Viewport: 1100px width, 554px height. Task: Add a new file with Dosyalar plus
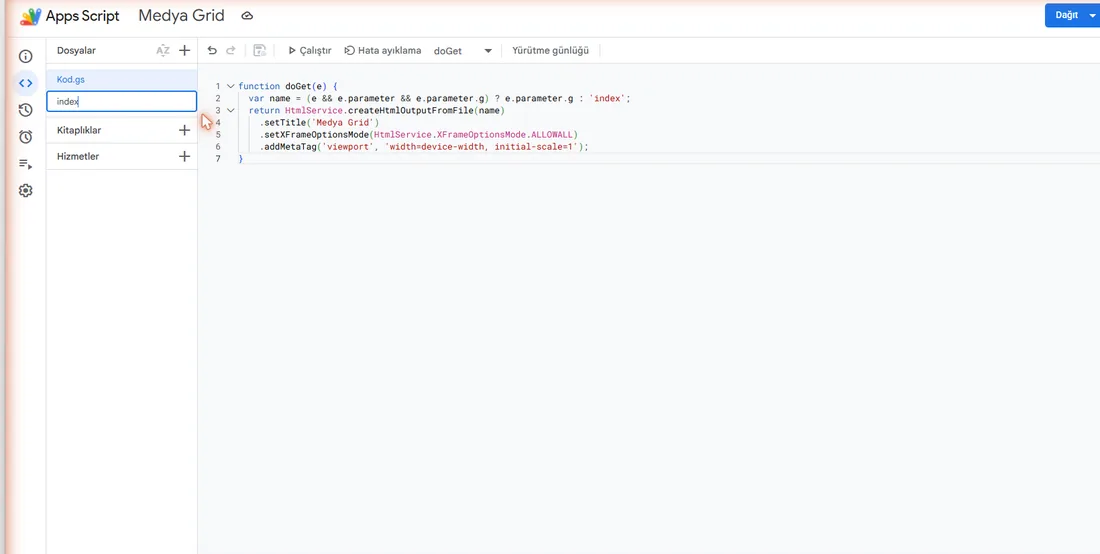point(185,50)
